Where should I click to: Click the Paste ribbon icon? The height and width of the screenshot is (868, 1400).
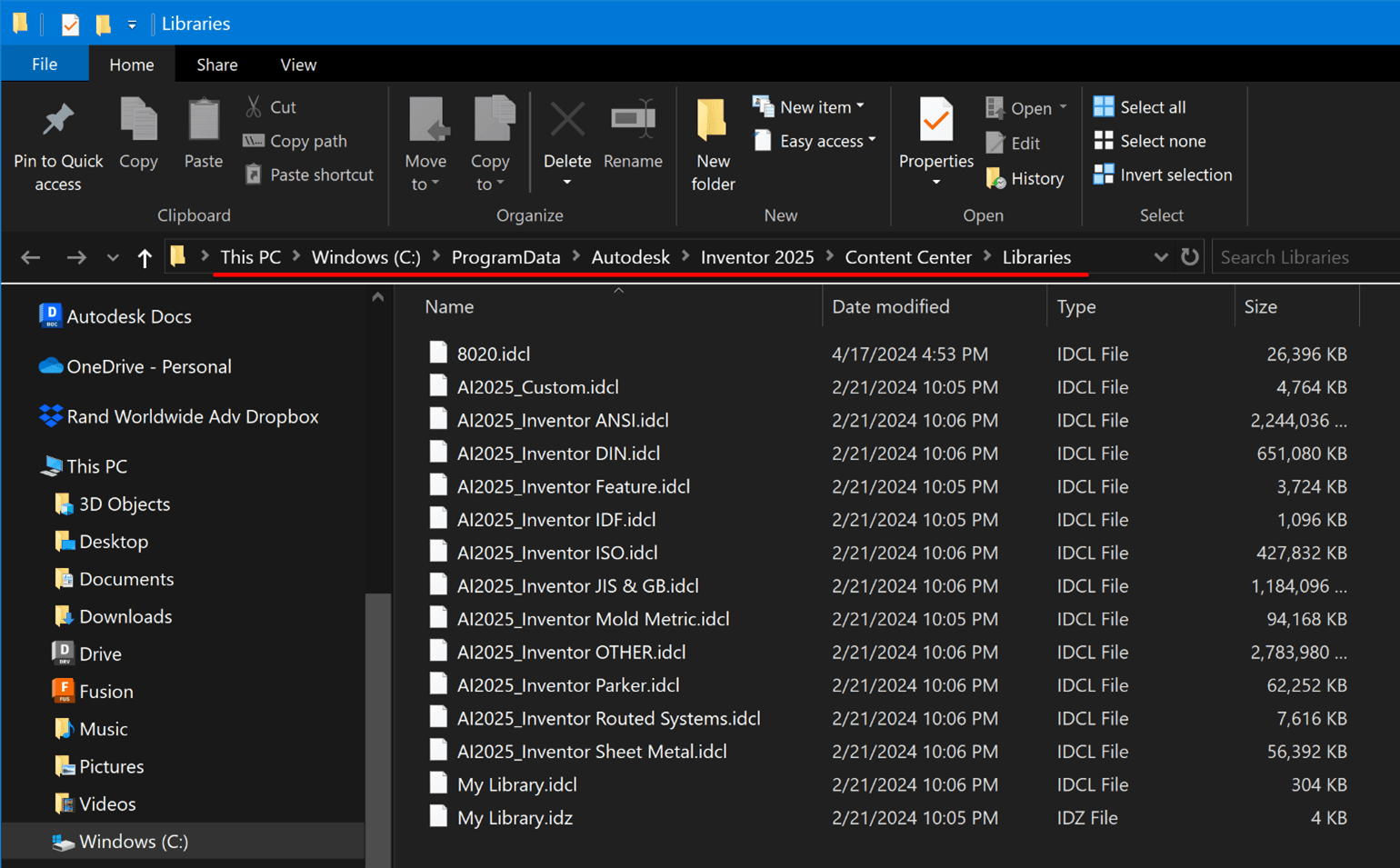pos(203,119)
